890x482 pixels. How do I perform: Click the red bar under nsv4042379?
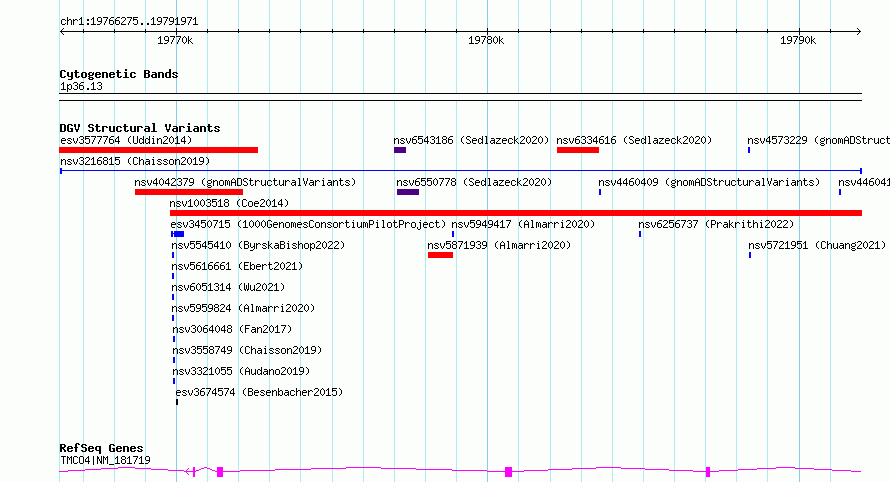189,192
